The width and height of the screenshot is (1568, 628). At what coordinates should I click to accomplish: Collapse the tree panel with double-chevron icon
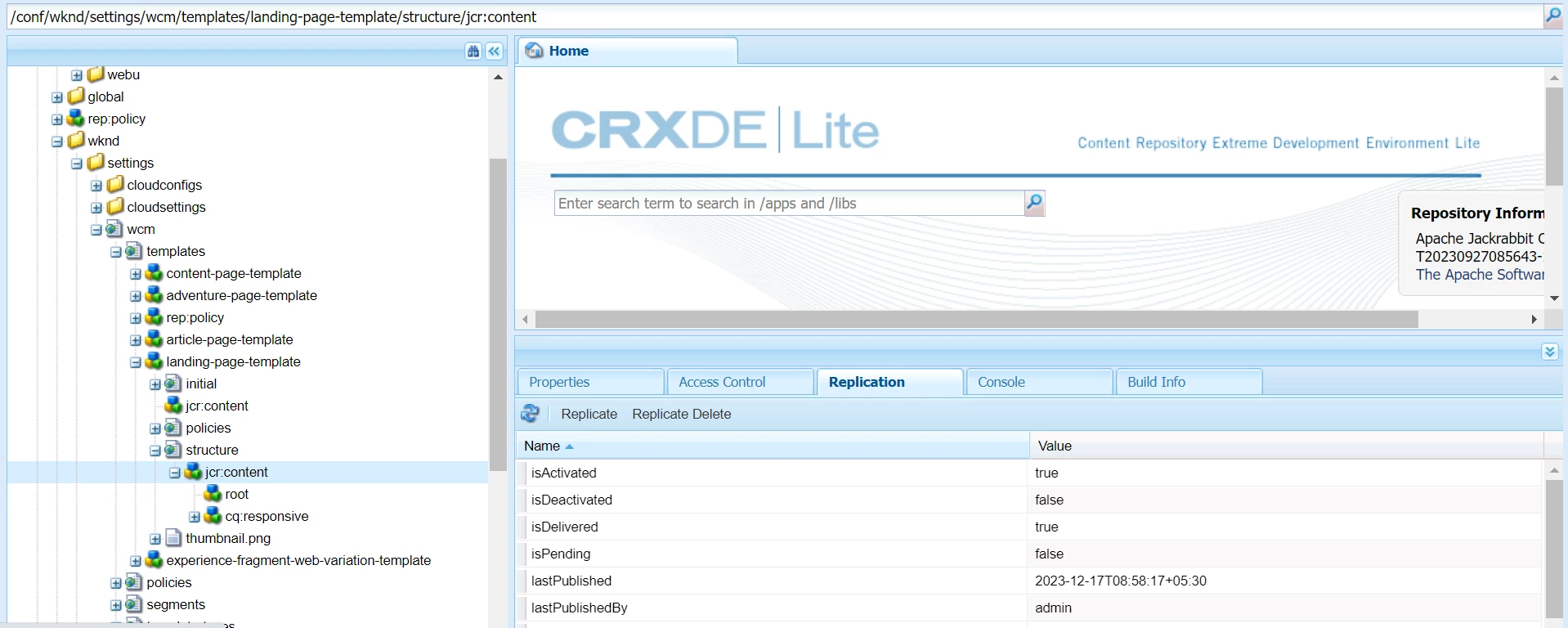(x=495, y=52)
